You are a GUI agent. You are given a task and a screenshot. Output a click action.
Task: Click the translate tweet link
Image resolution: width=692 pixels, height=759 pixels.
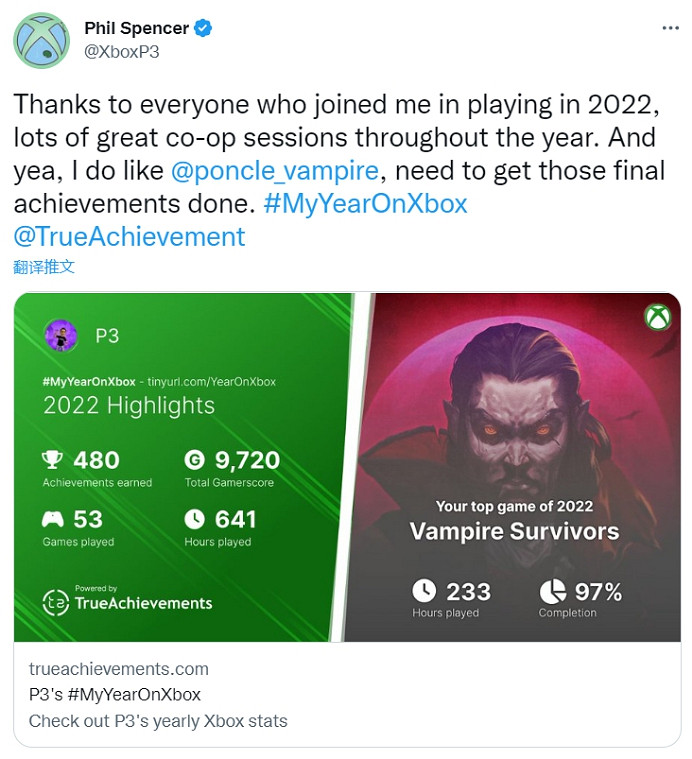44,267
